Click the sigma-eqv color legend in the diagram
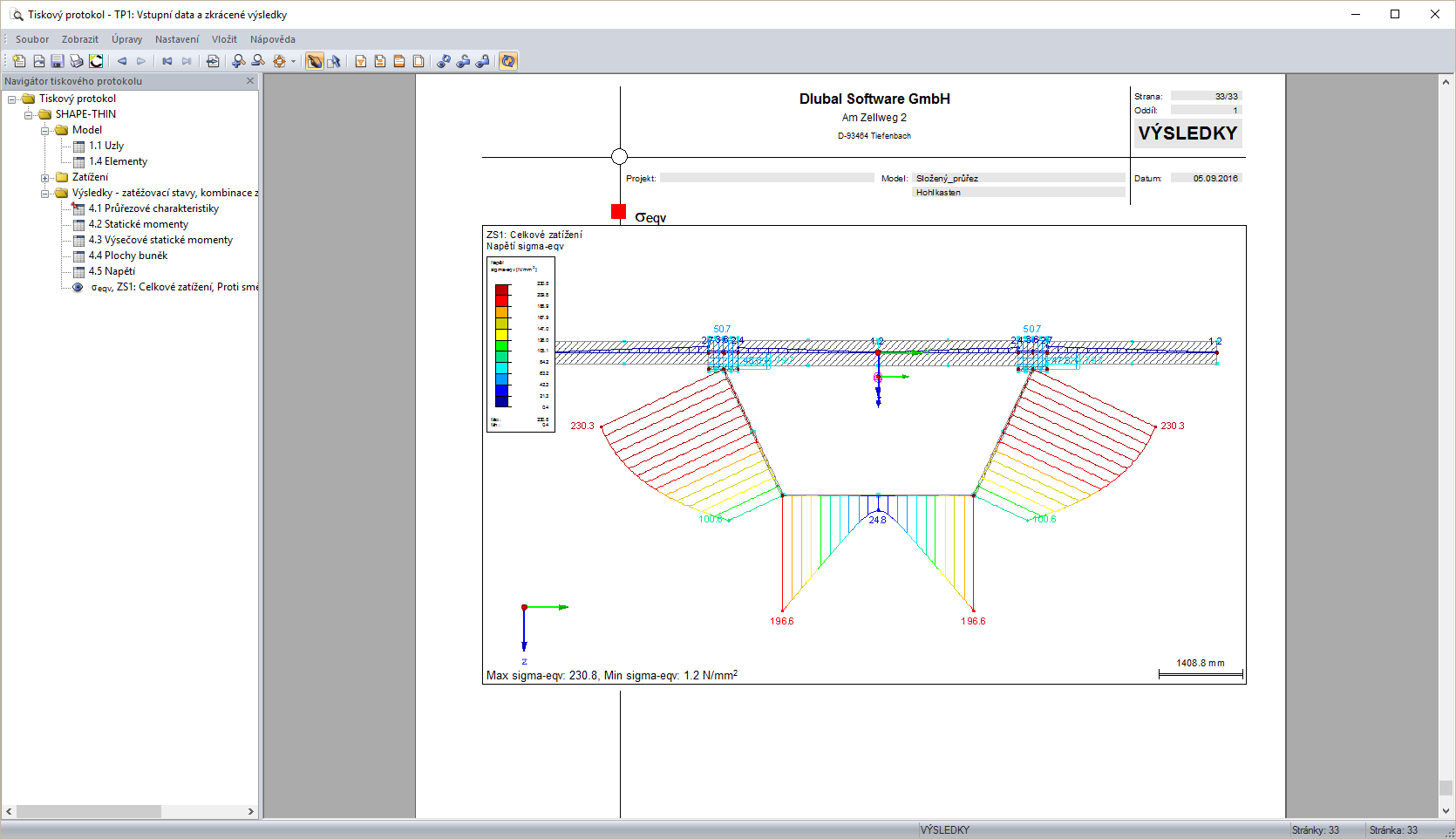Screen dimensions: 1456x839 coord(520,344)
